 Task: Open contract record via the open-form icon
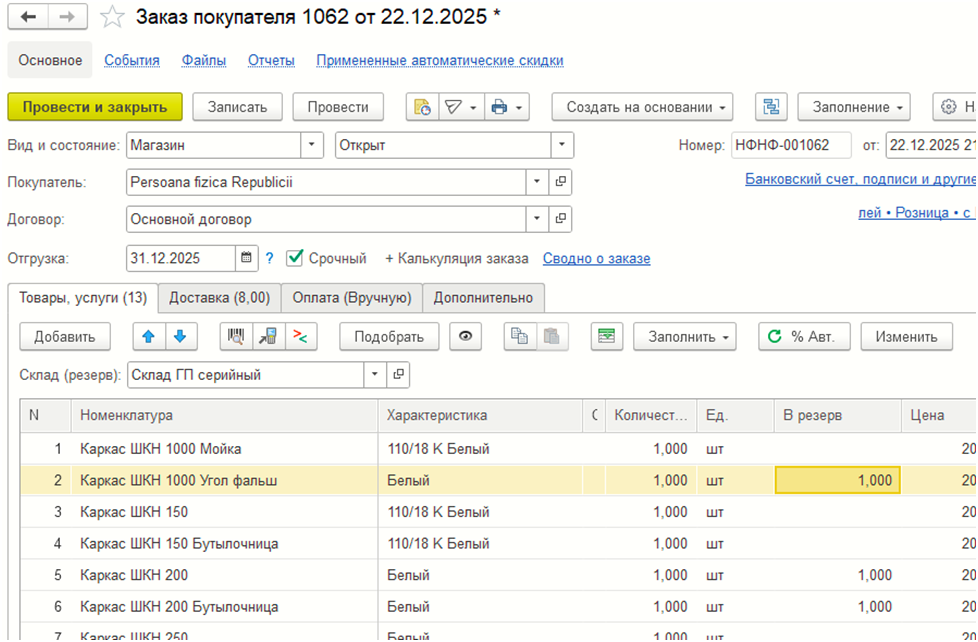pyautogui.click(x=560, y=219)
